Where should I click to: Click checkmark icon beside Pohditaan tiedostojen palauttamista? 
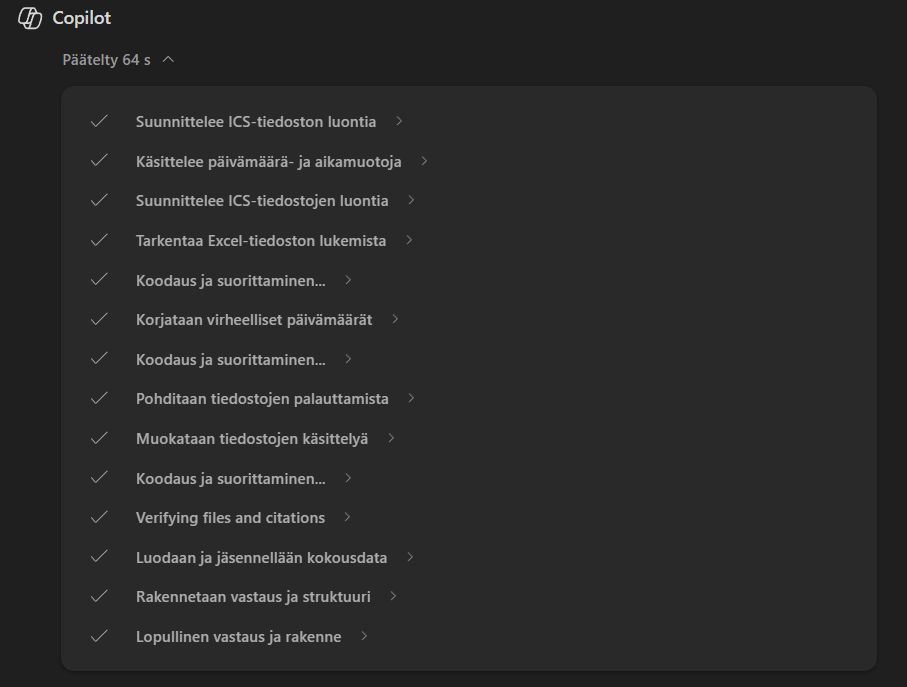point(99,398)
